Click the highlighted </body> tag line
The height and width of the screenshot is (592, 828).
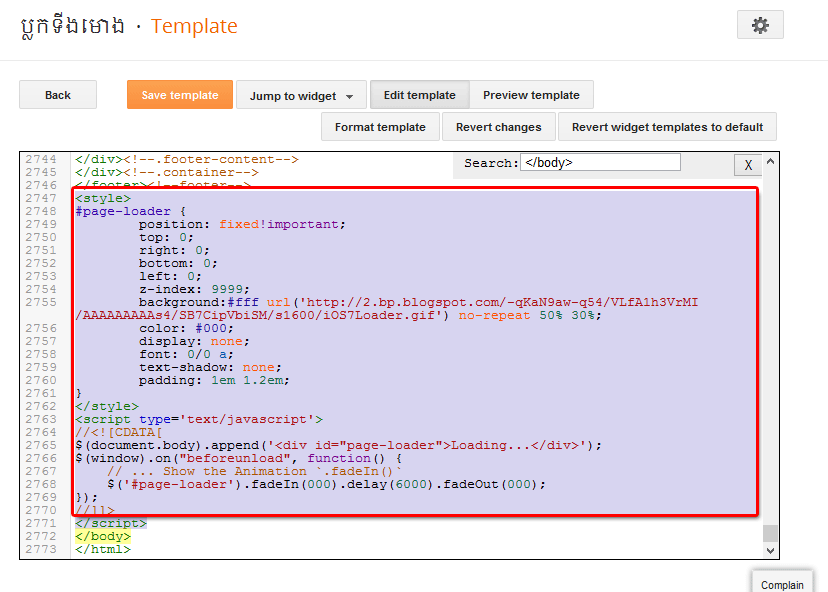click(x=102, y=537)
